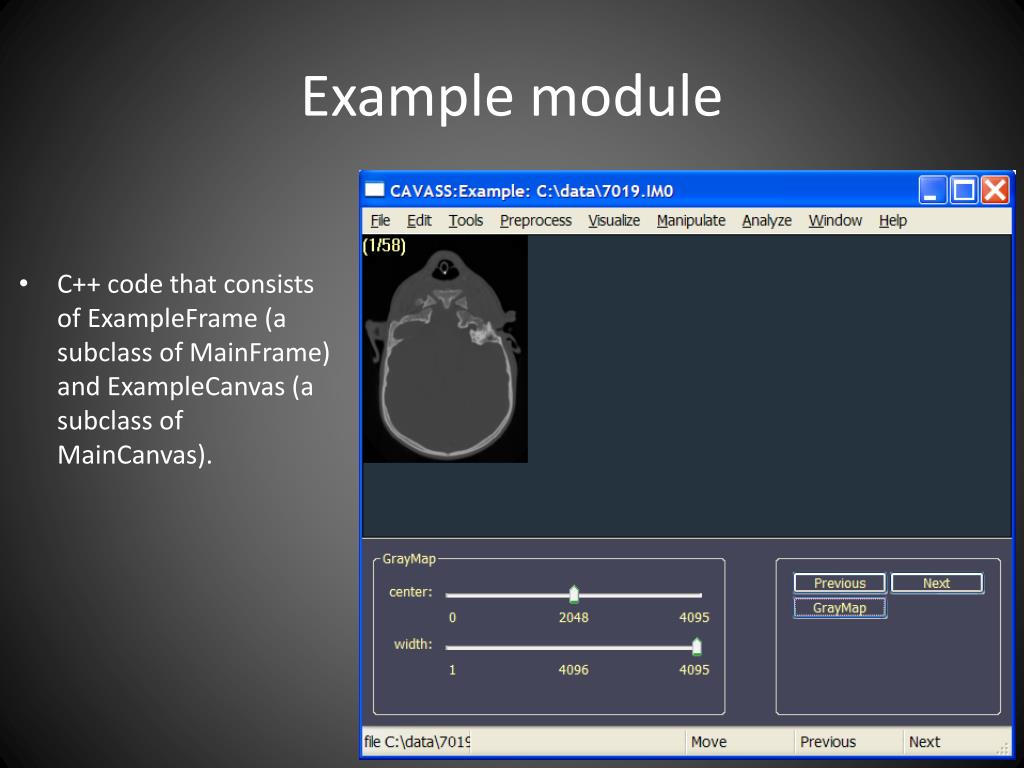Open the Tools menu
Screen dimensions: 1024x768
[x=466, y=221]
